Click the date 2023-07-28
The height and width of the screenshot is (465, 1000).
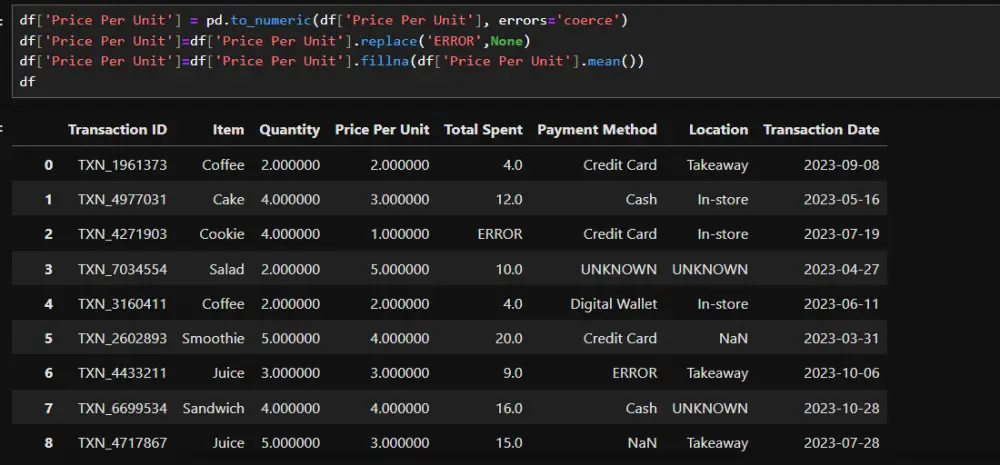coord(841,443)
